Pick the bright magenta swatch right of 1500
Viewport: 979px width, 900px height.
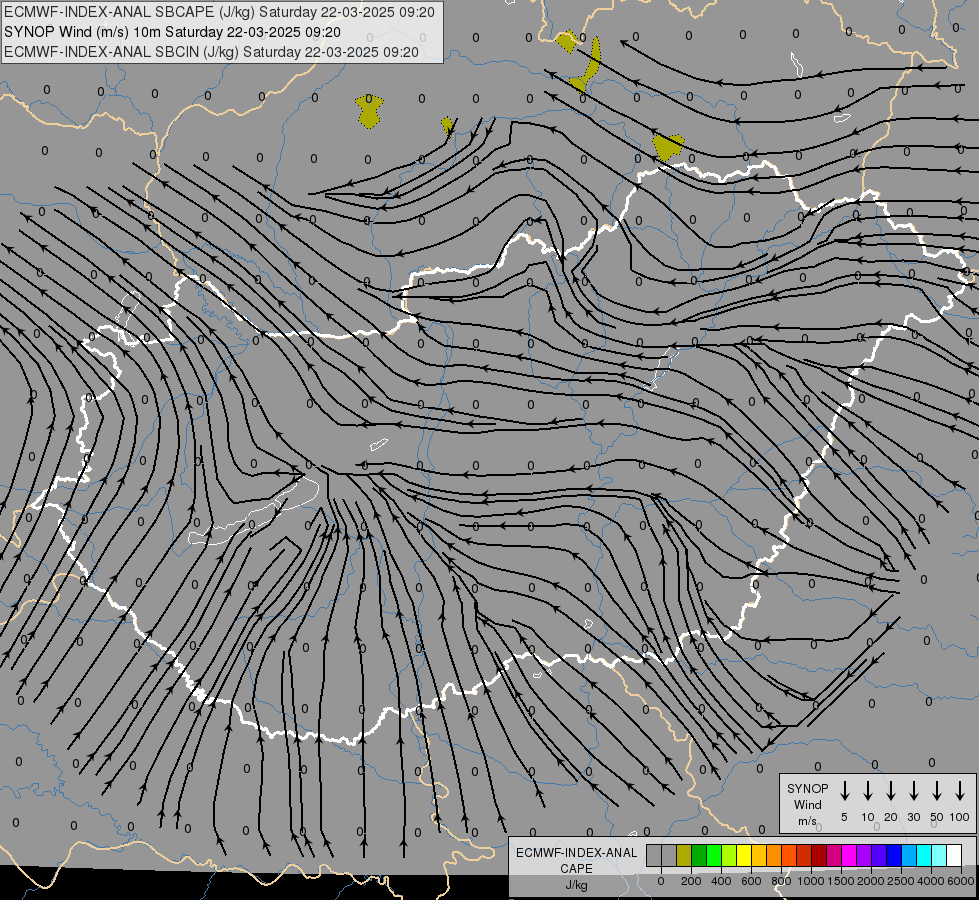(849, 855)
